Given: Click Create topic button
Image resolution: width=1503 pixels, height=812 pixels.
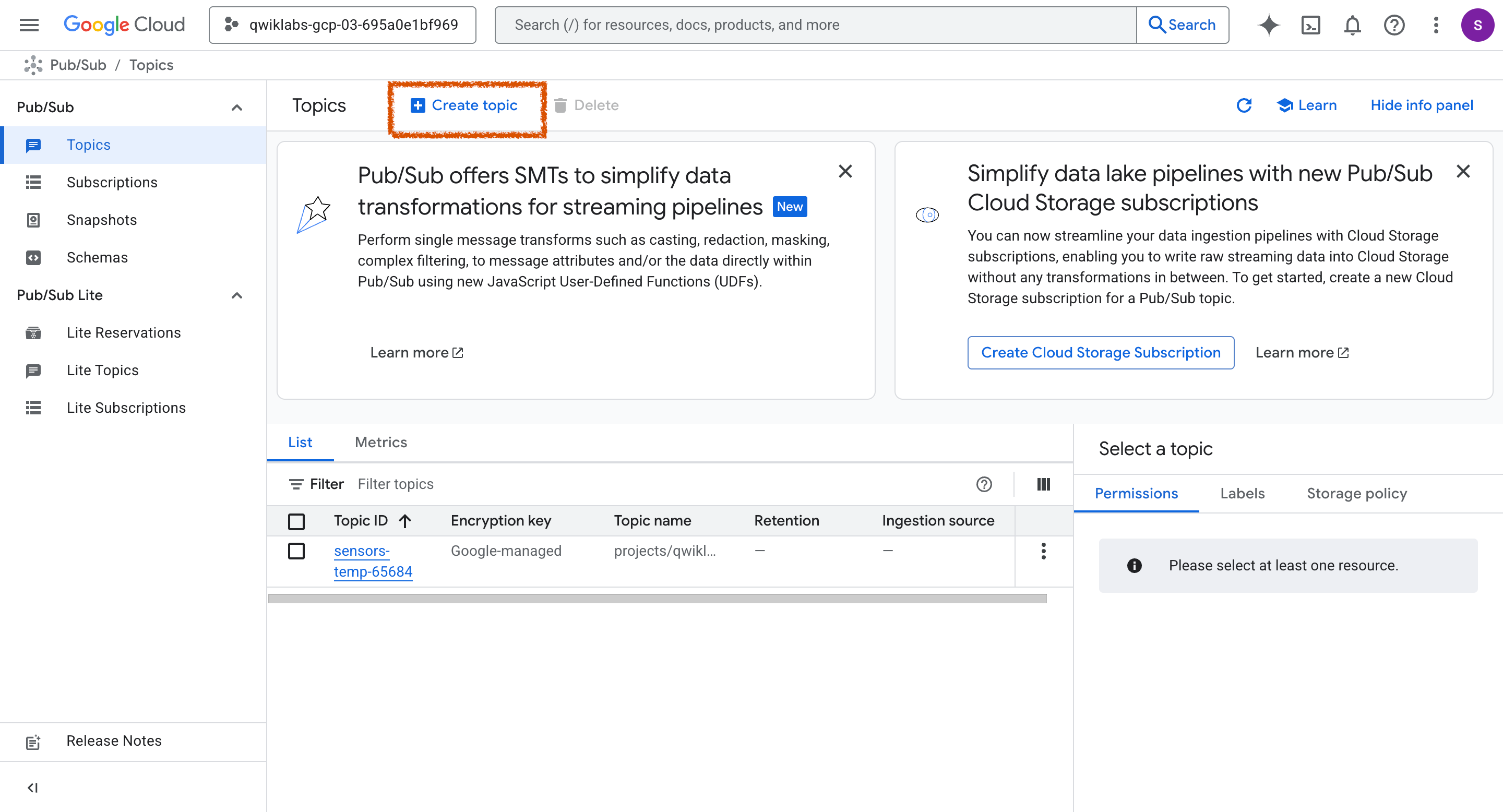Looking at the screenshot, I should tap(465, 105).
